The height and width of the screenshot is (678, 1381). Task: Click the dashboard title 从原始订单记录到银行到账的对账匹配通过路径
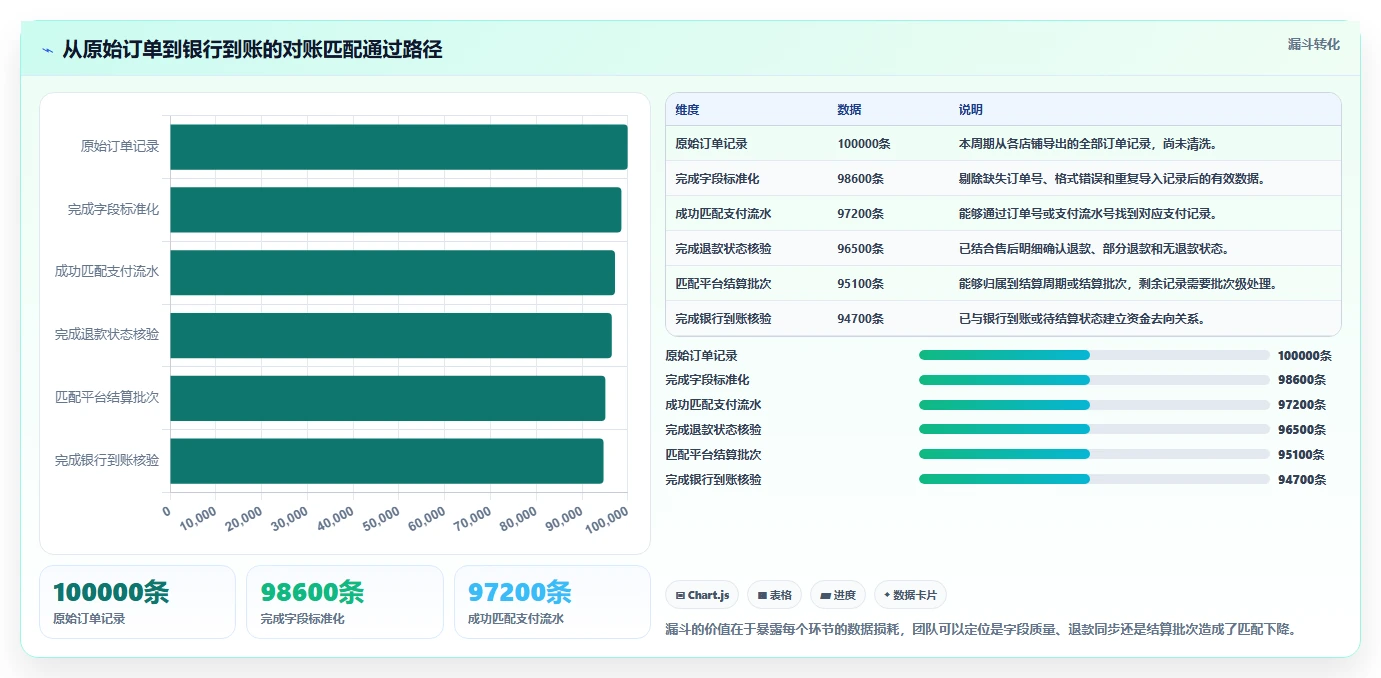(252, 50)
